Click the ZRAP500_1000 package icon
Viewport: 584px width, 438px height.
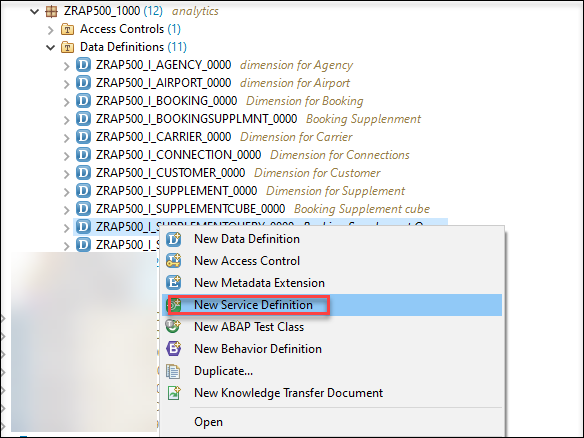tap(51, 12)
